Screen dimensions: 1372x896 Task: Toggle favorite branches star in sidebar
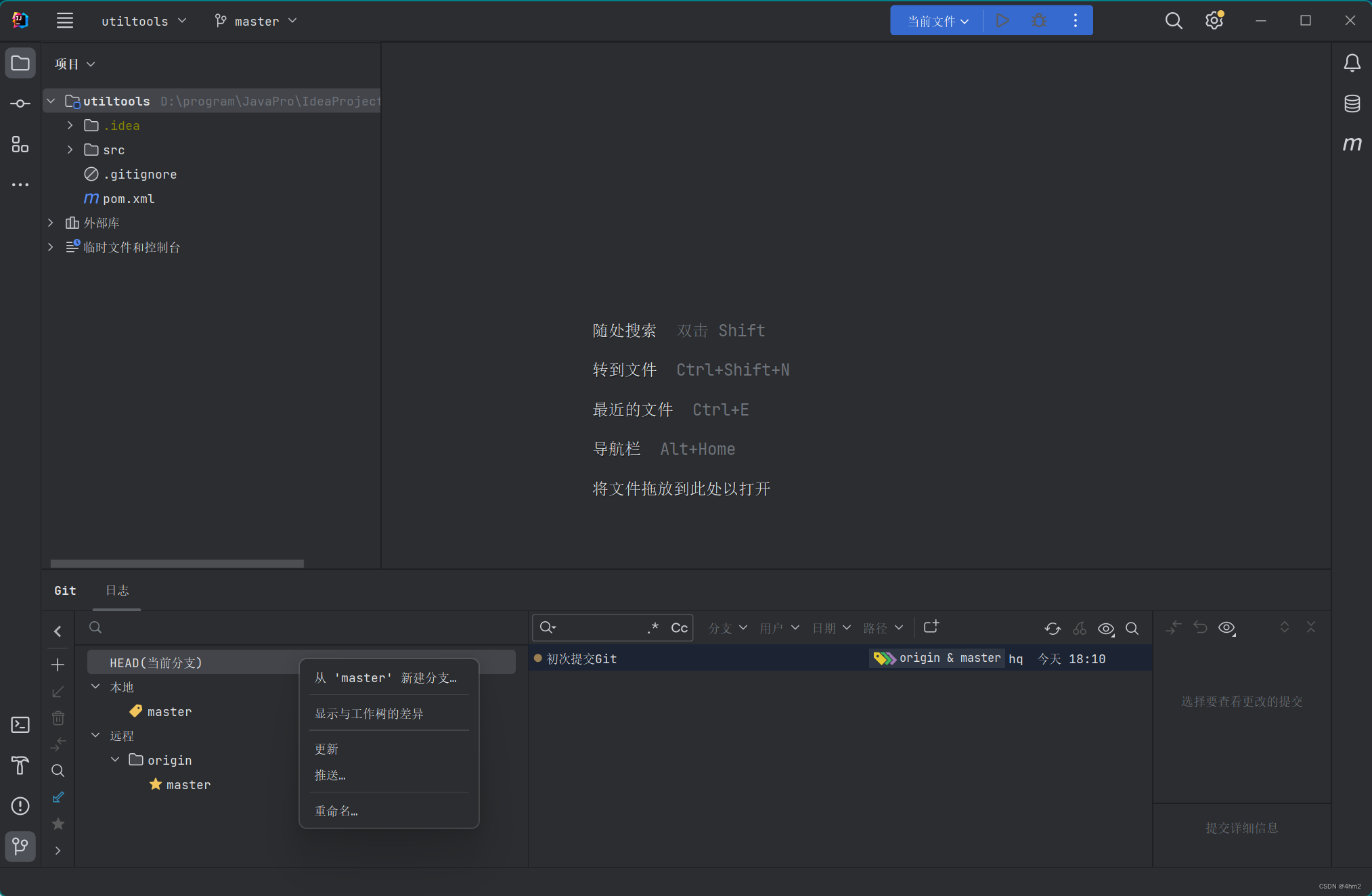click(58, 824)
